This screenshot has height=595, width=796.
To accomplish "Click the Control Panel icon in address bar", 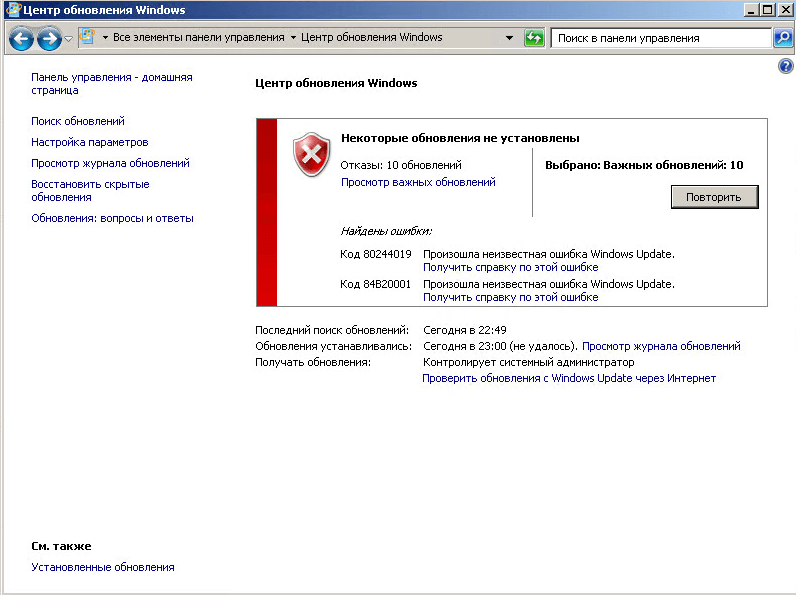I will tap(88, 38).
